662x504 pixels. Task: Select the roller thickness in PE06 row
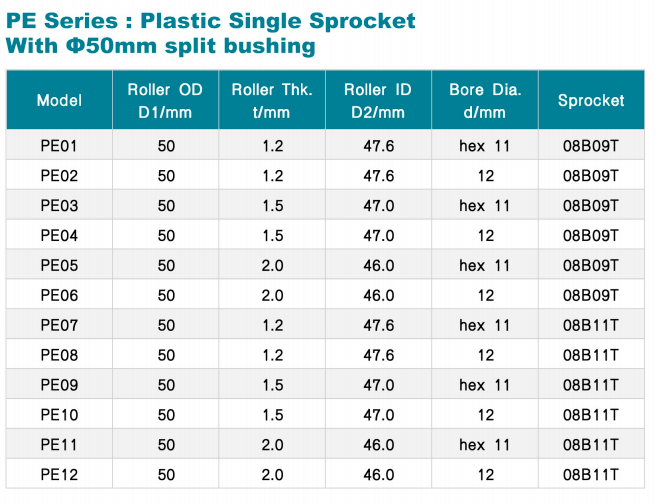(x=272, y=296)
